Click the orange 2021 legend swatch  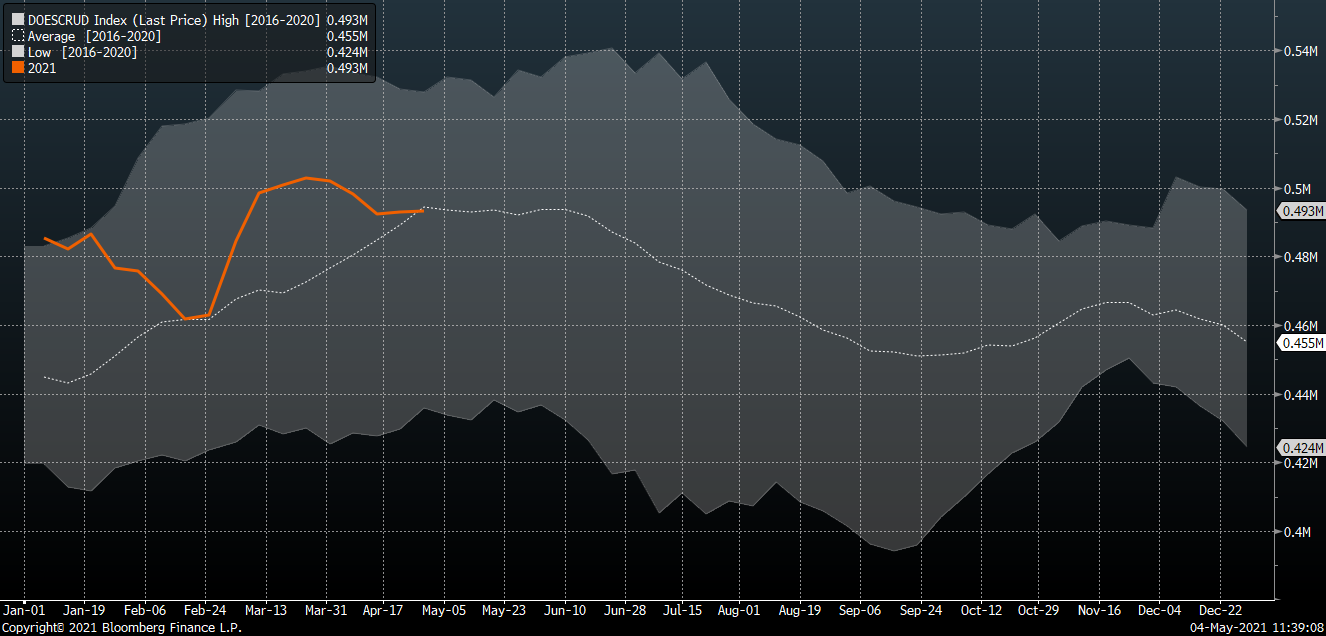coord(17,68)
